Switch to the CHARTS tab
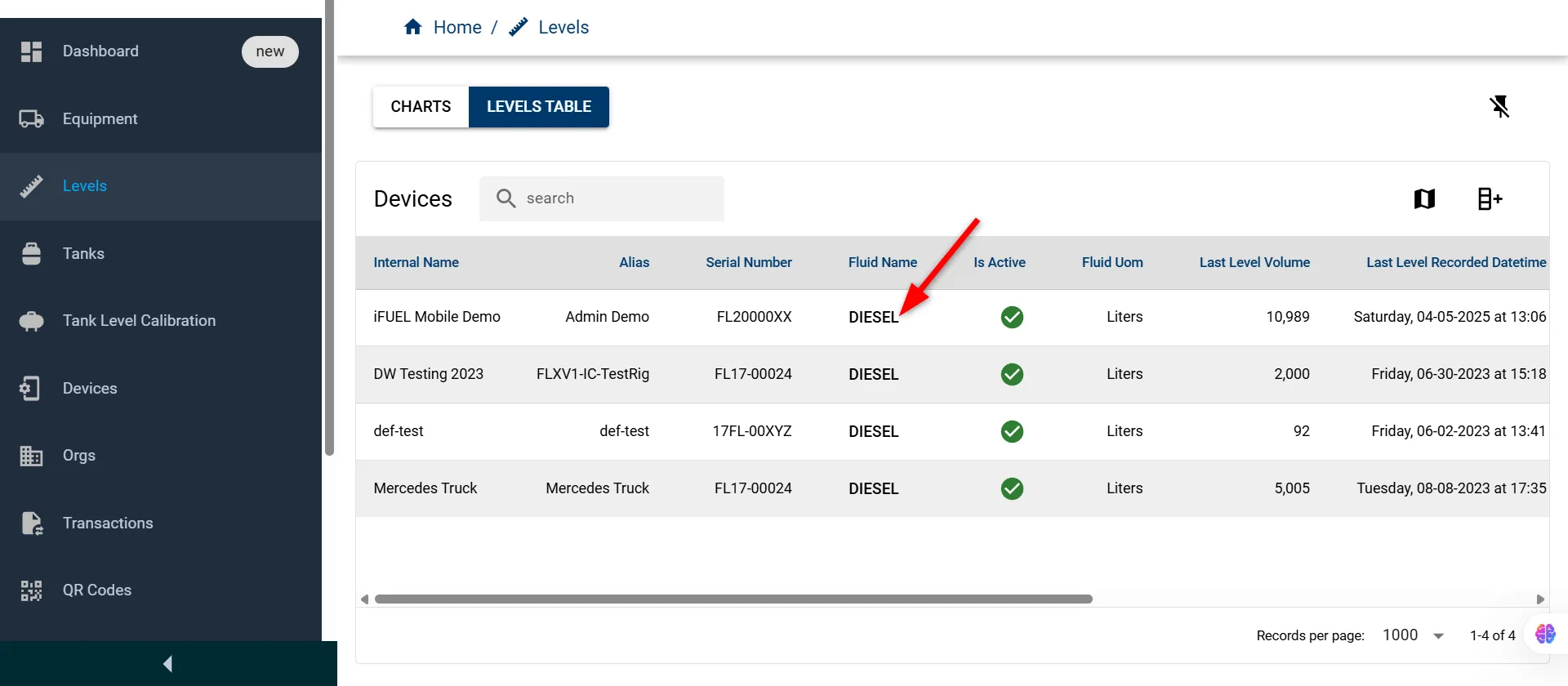The width and height of the screenshot is (1568, 686). point(421,107)
